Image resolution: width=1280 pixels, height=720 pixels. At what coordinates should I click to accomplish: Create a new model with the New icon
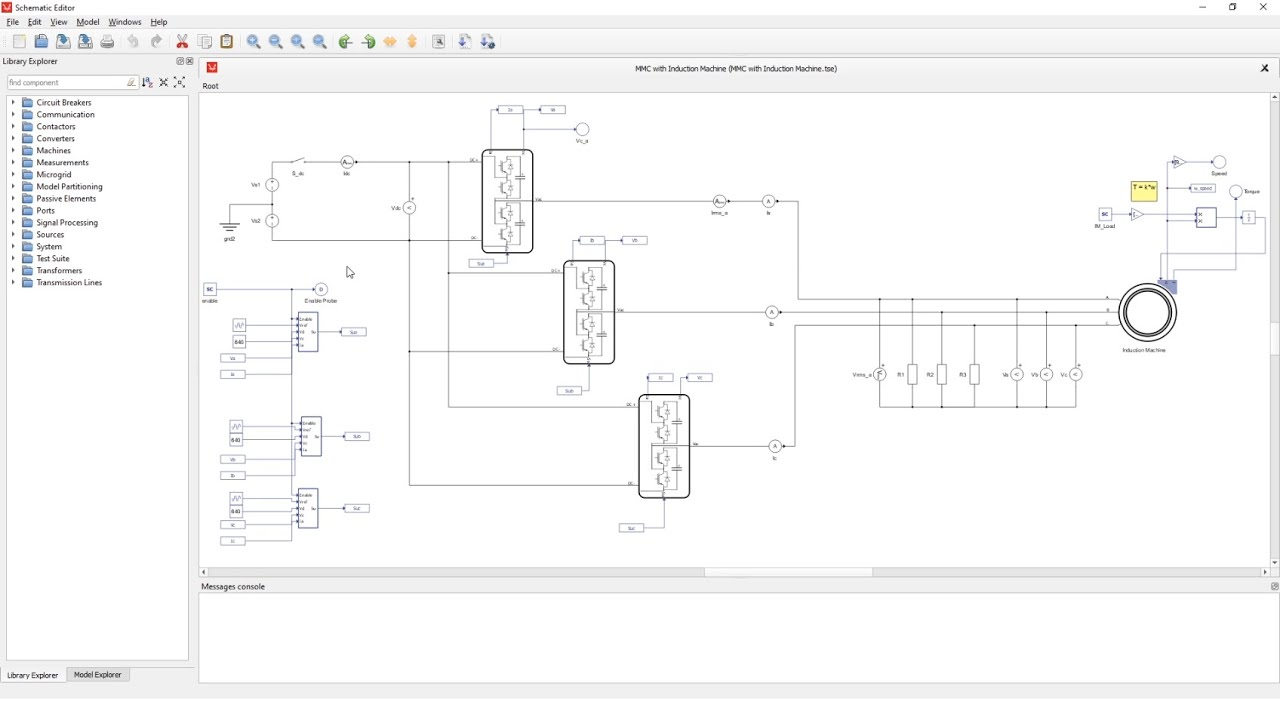click(19, 42)
